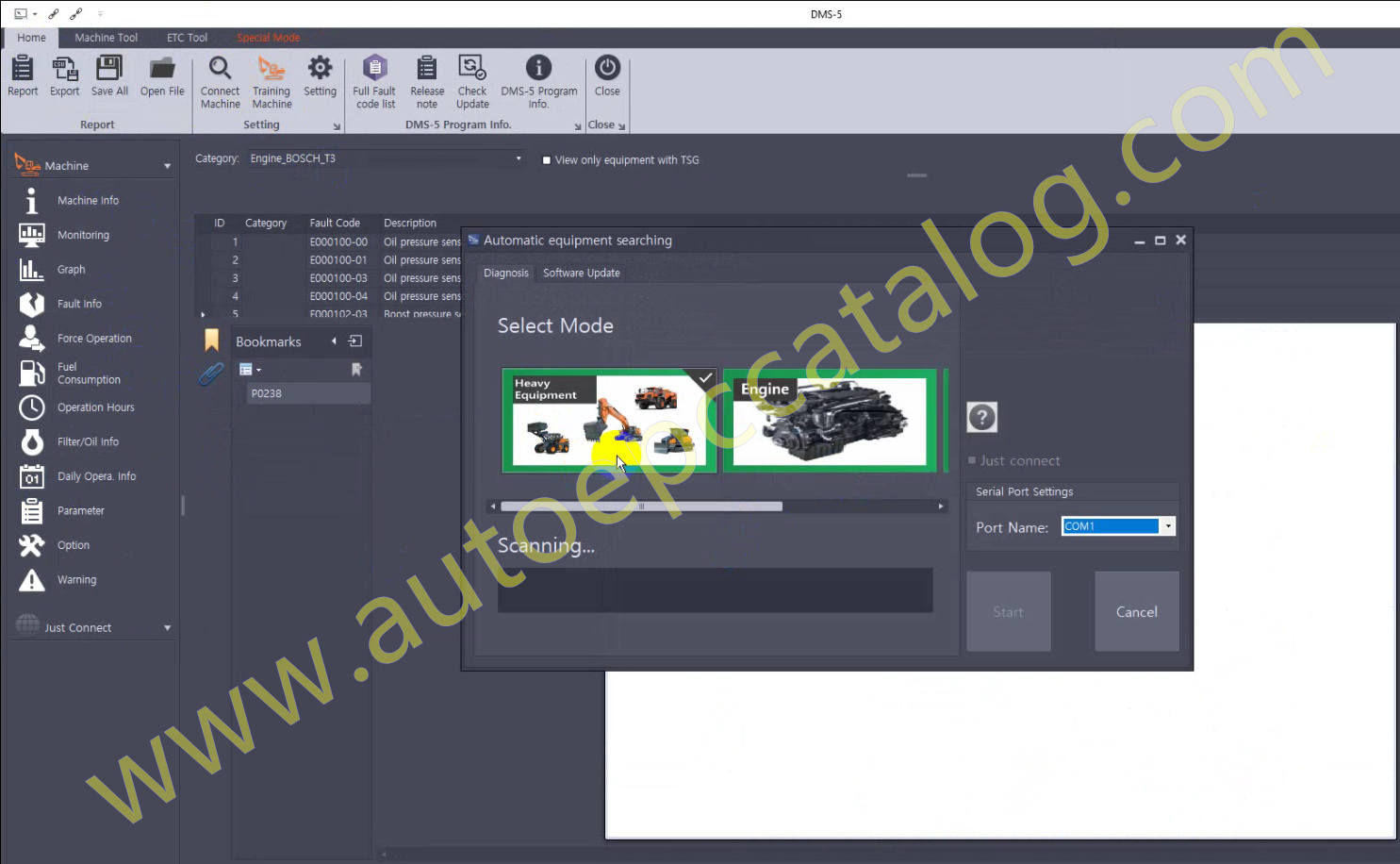Viewport: 1400px width, 864px height.
Task: Click the Check Update icon
Action: click(x=472, y=69)
